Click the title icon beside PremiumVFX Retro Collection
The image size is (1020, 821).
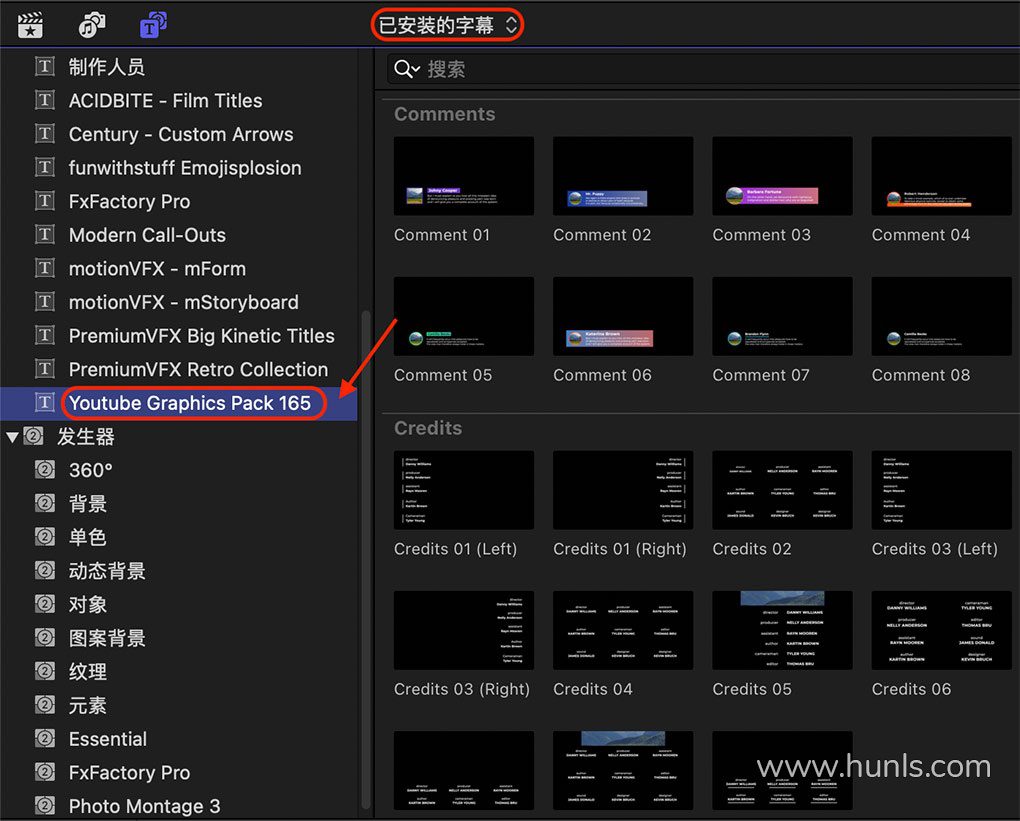tap(44, 369)
